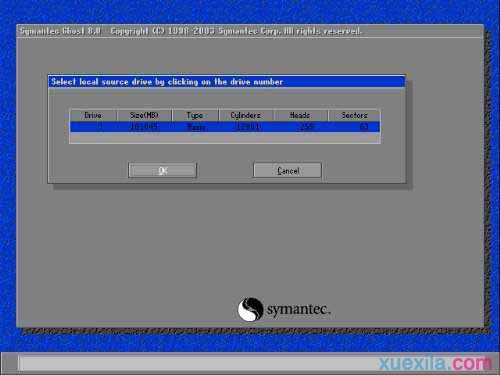Screen dimensions: 500x375
Task: Select the Drive column header
Action: coord(93,115)
